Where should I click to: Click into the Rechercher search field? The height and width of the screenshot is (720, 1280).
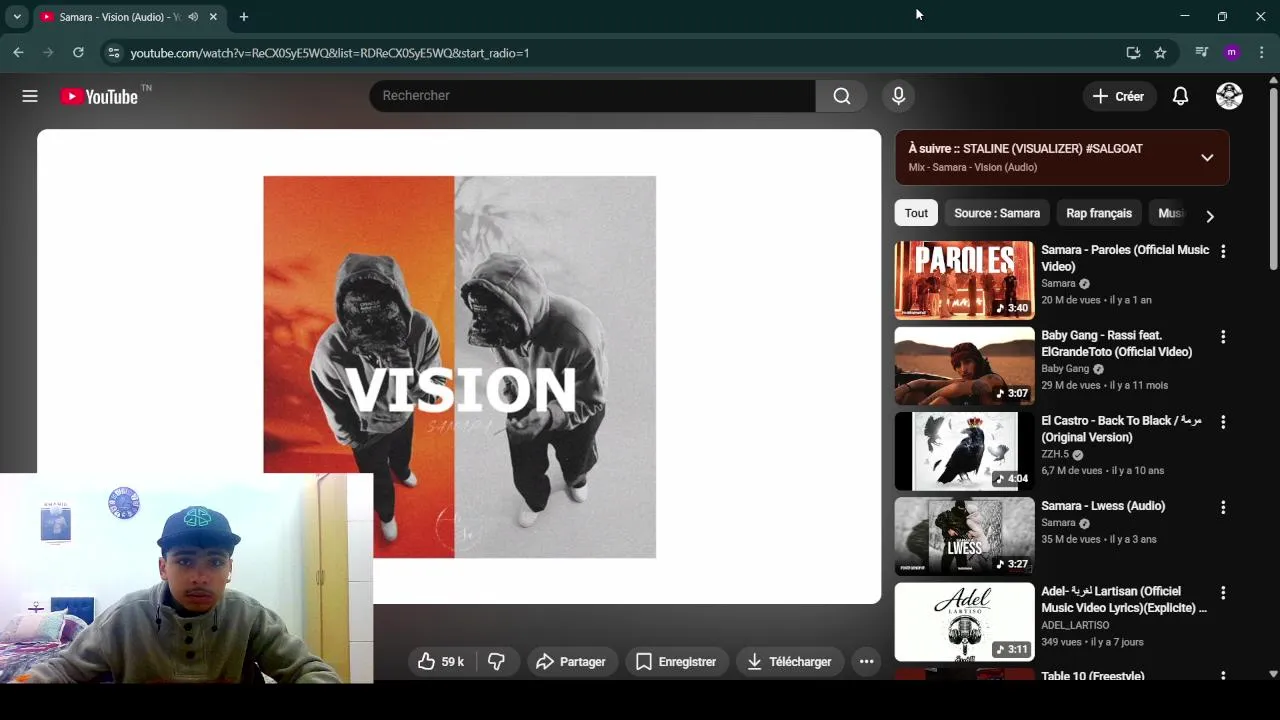(592, 96)
